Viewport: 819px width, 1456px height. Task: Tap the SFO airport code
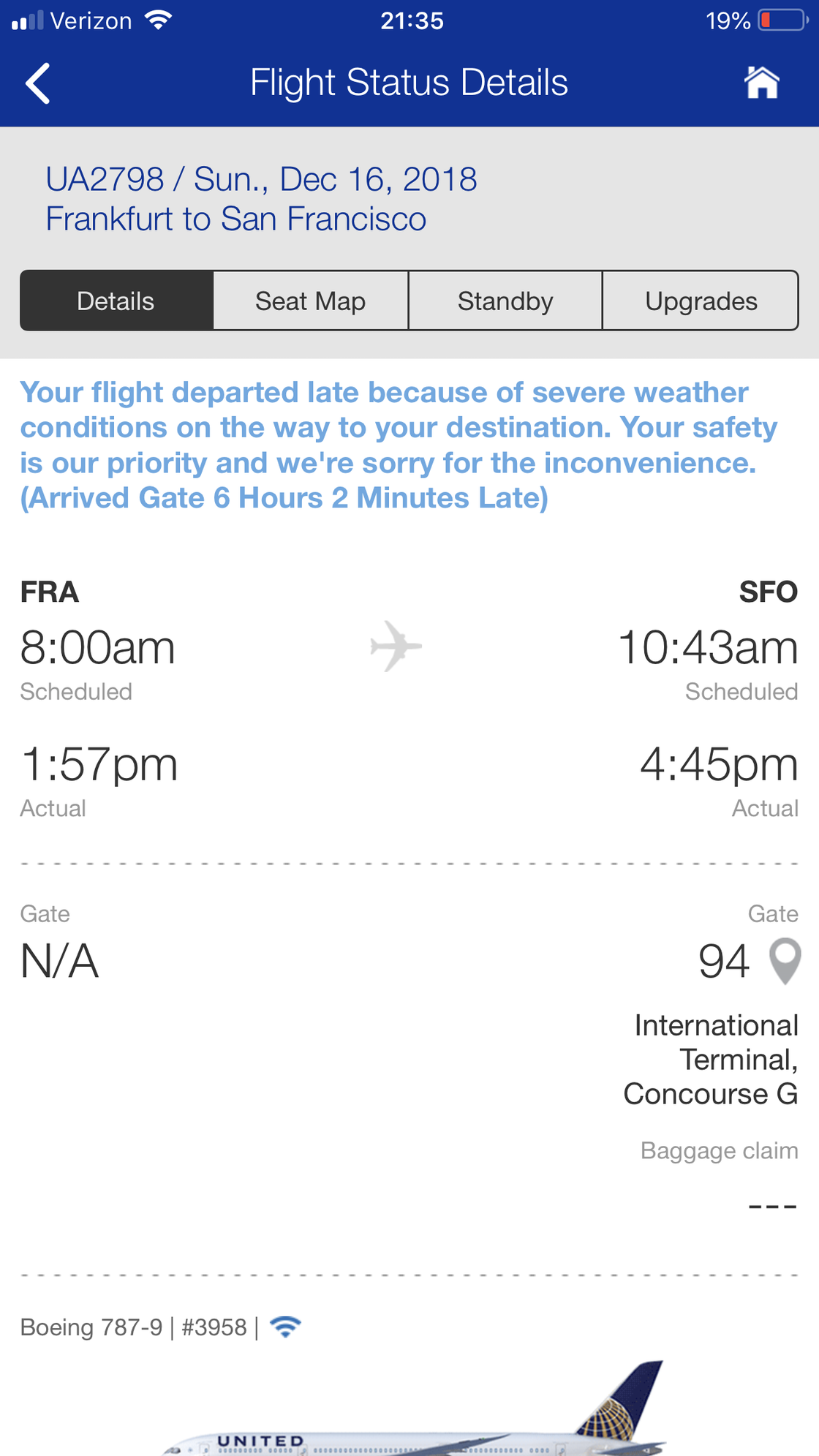[x=769, y=592]
